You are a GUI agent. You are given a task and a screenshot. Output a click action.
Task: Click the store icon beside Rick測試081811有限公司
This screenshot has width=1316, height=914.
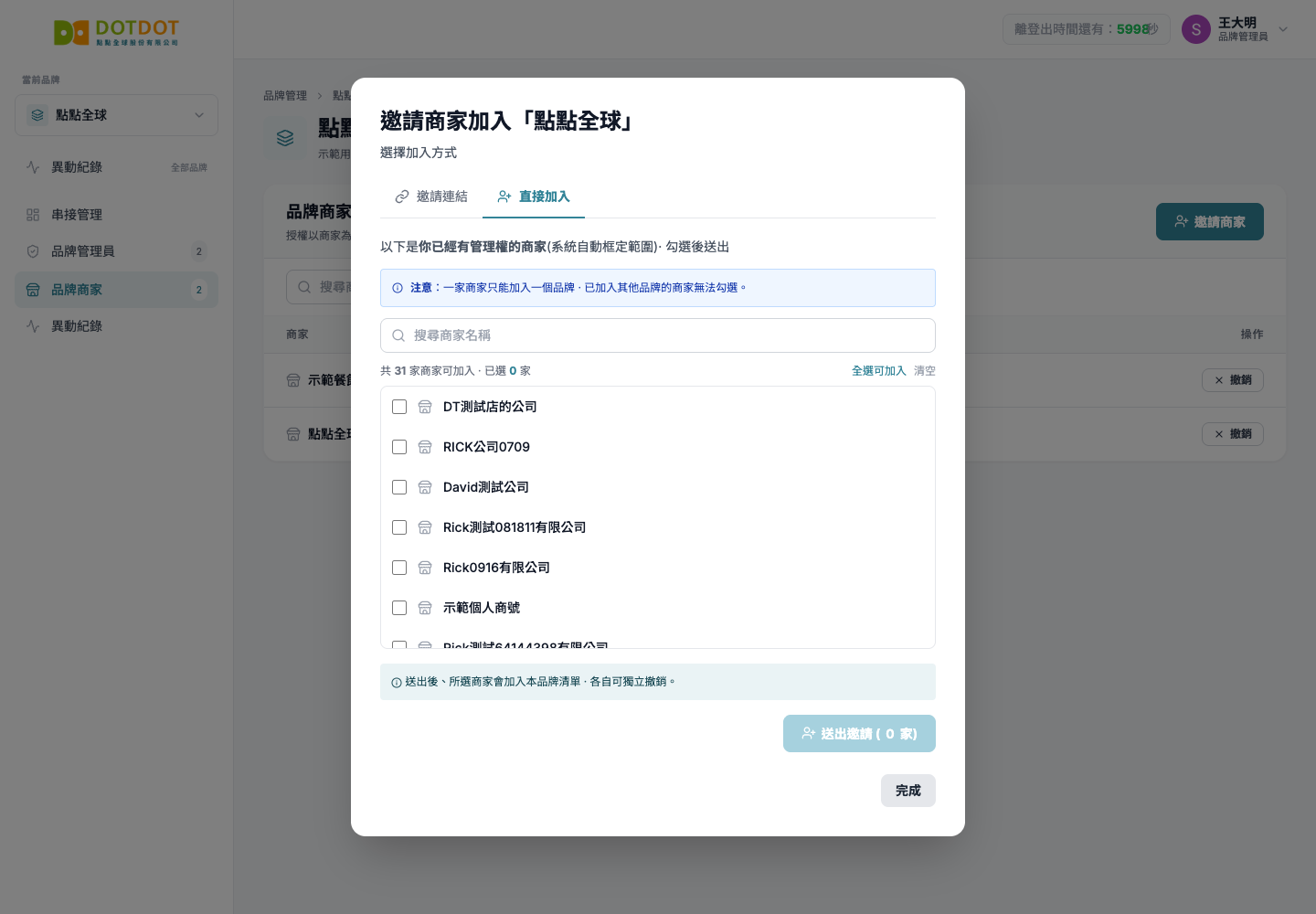tap(425, 527)
